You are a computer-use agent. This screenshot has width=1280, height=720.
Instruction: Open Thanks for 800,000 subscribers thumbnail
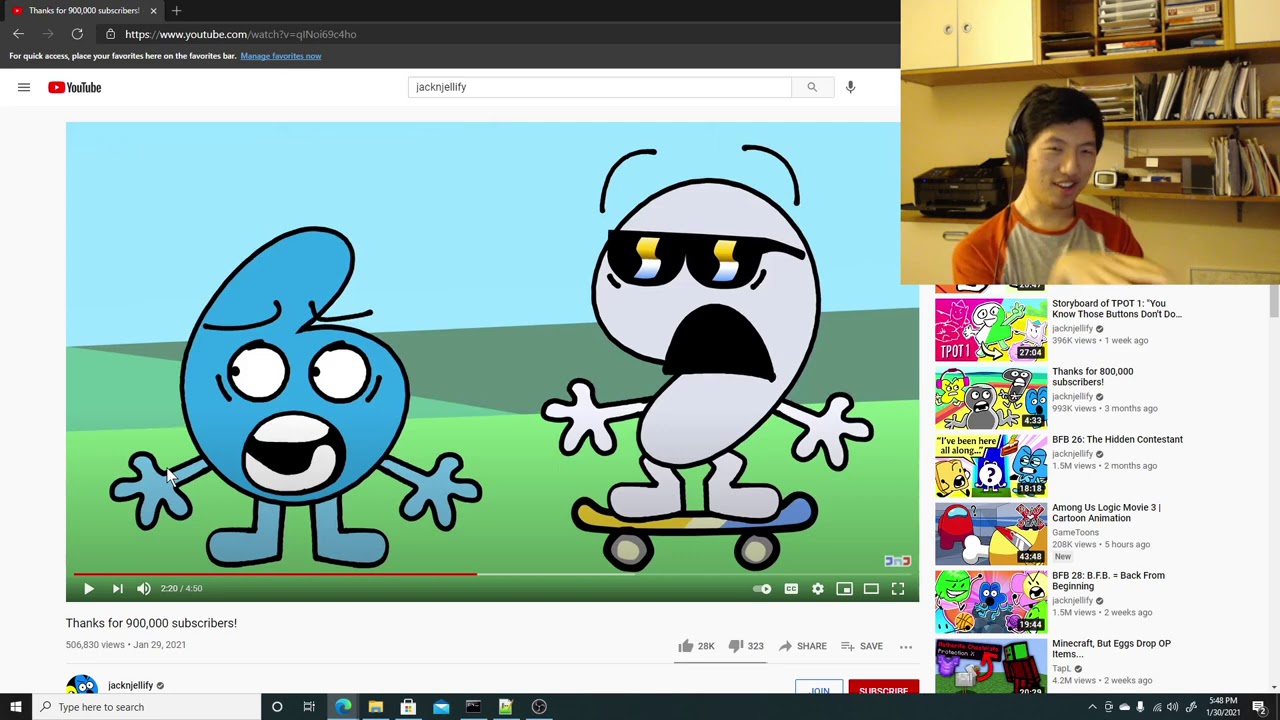[x=991, y=397]
